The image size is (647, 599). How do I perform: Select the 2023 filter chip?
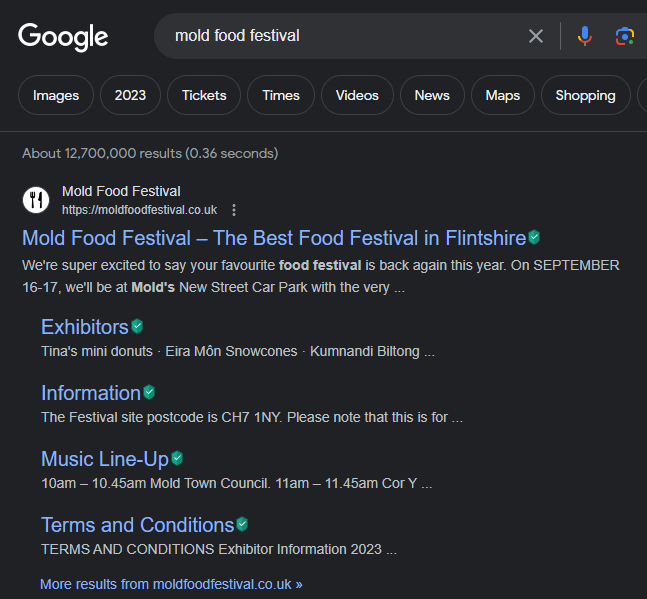130,95
